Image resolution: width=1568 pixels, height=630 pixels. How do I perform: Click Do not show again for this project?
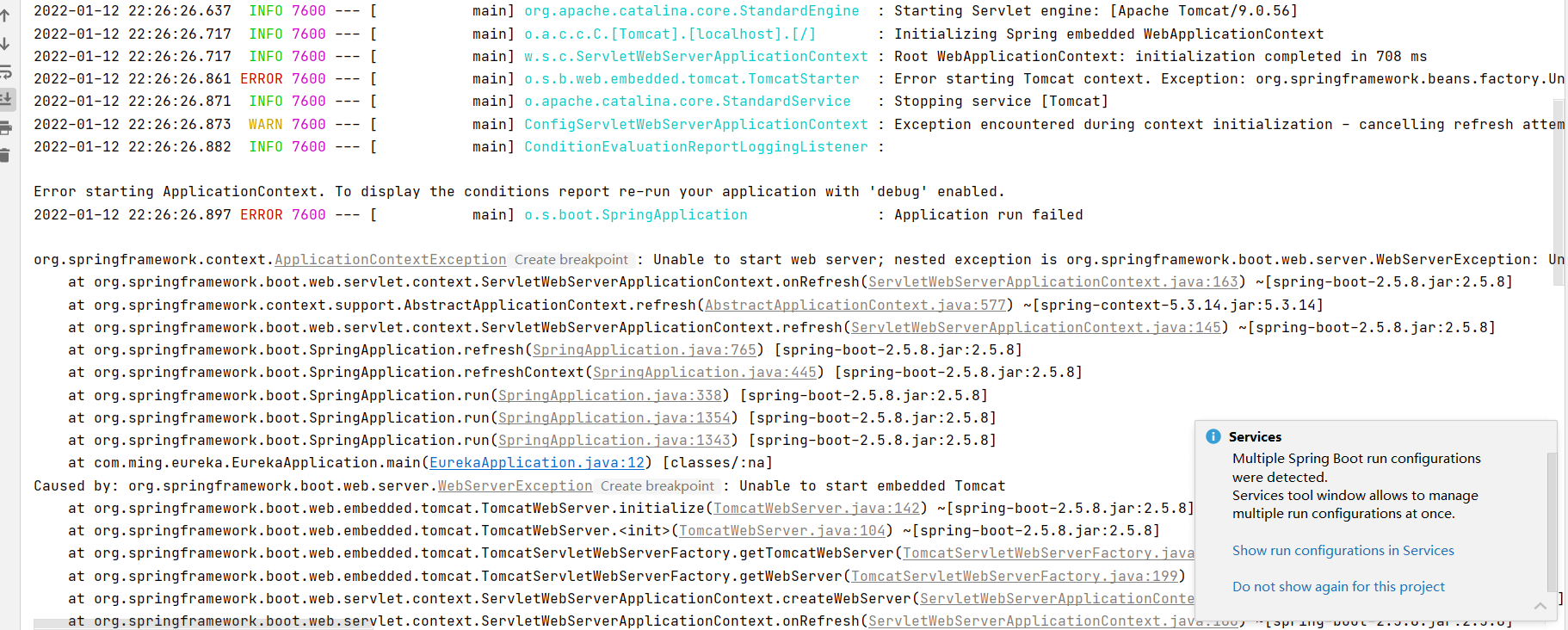point(1338,587)
